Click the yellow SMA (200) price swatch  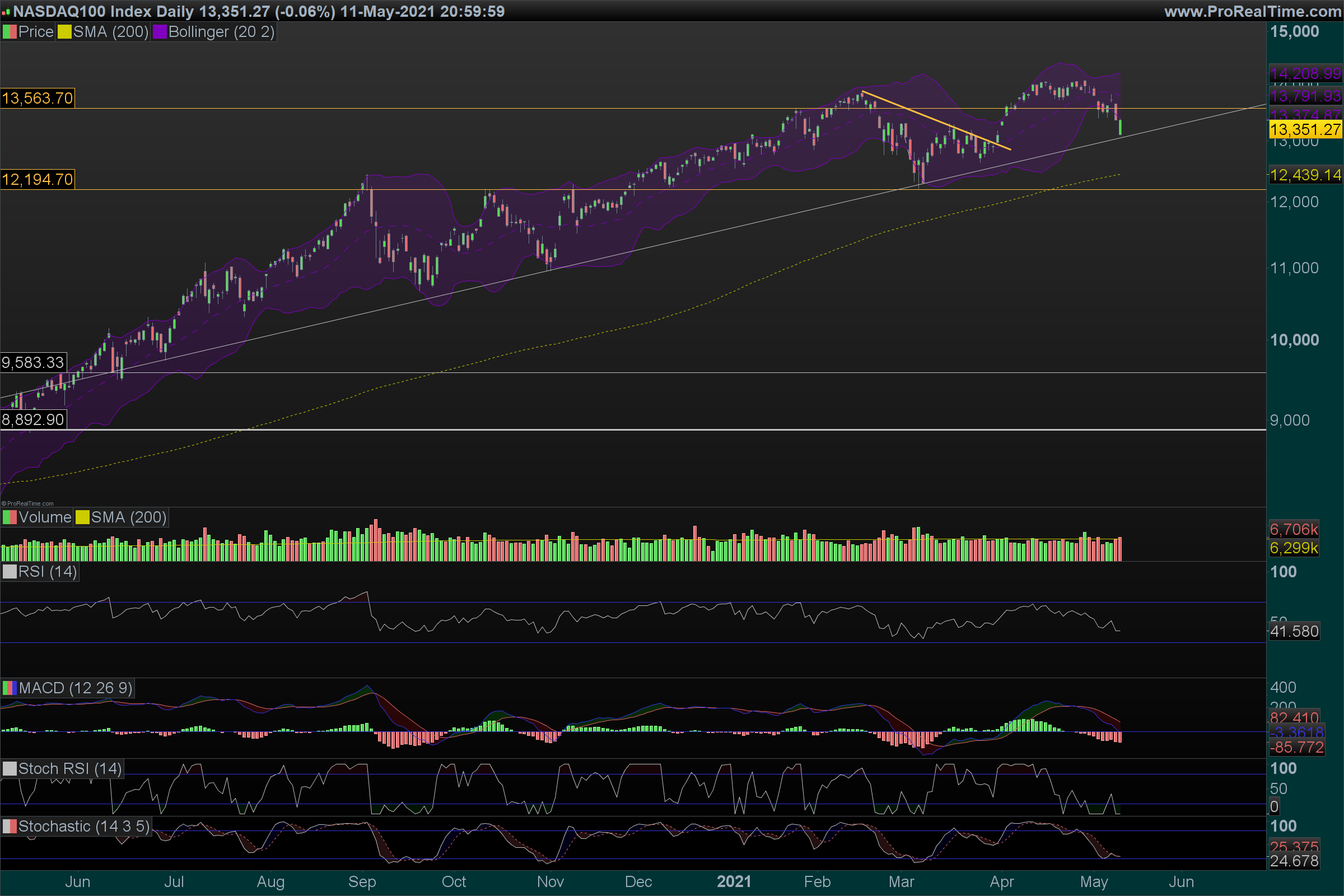(64, 32)
